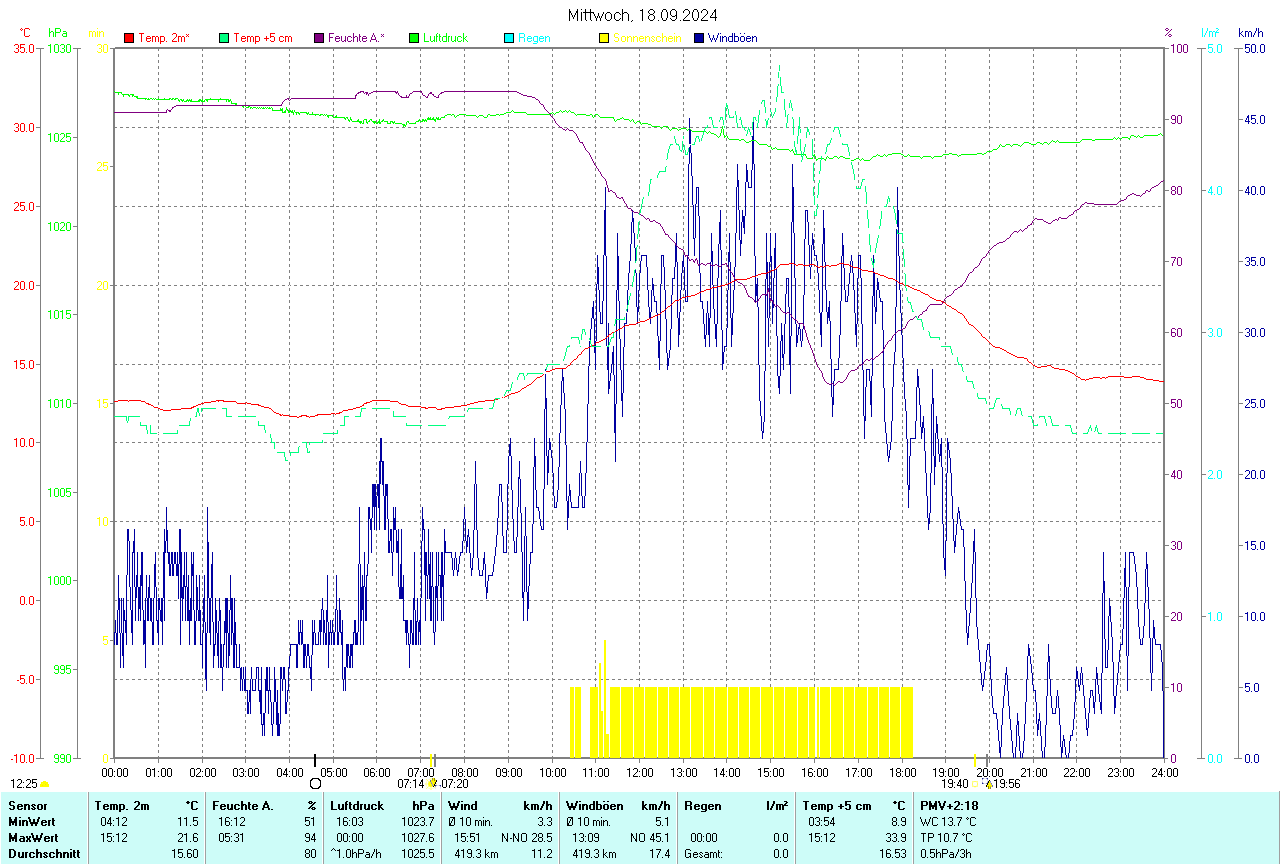Select the 'Luftdruck' legend label
The height and width of the screenshot is (864, 1280).
click(x=445, y=38)
